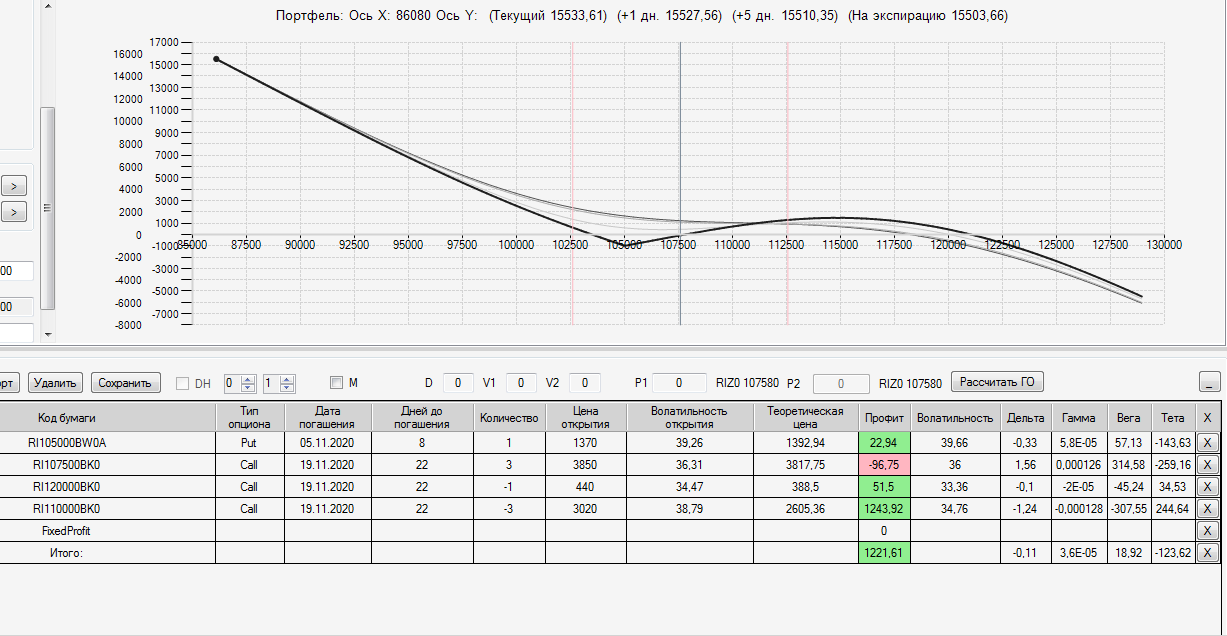
Task: Click the theoretical price cell 2605,36
Action: click(x=805, y=509)
